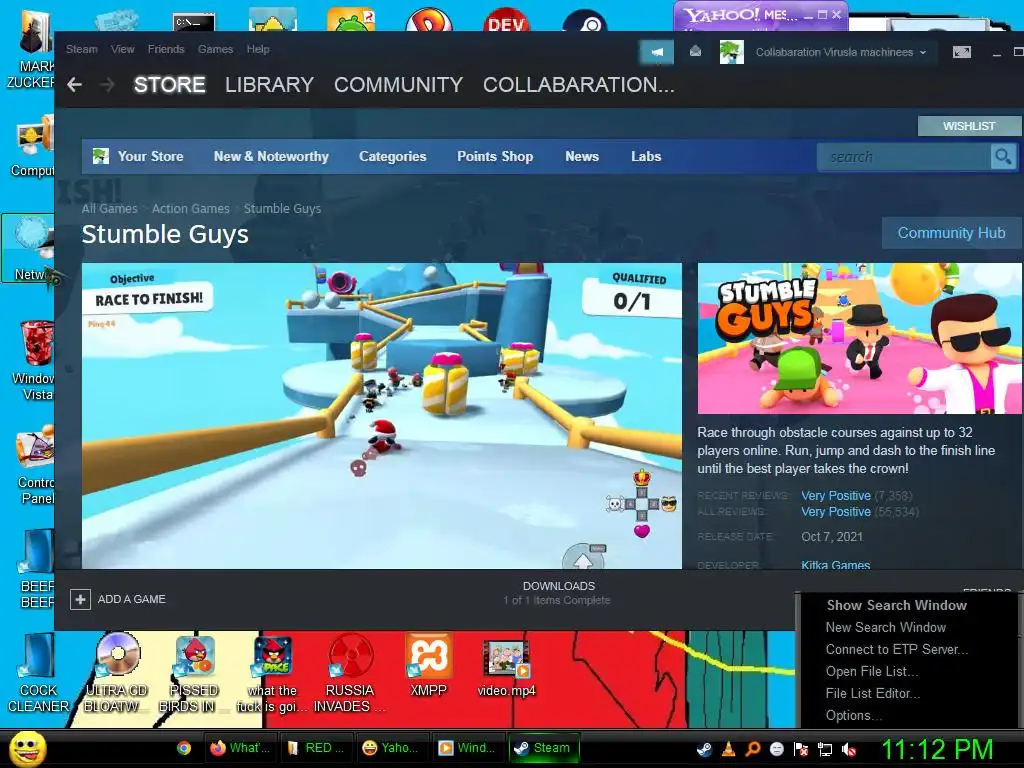Open the View menu
This screenshot has height=768, width=1024.
tap(122, 49)
